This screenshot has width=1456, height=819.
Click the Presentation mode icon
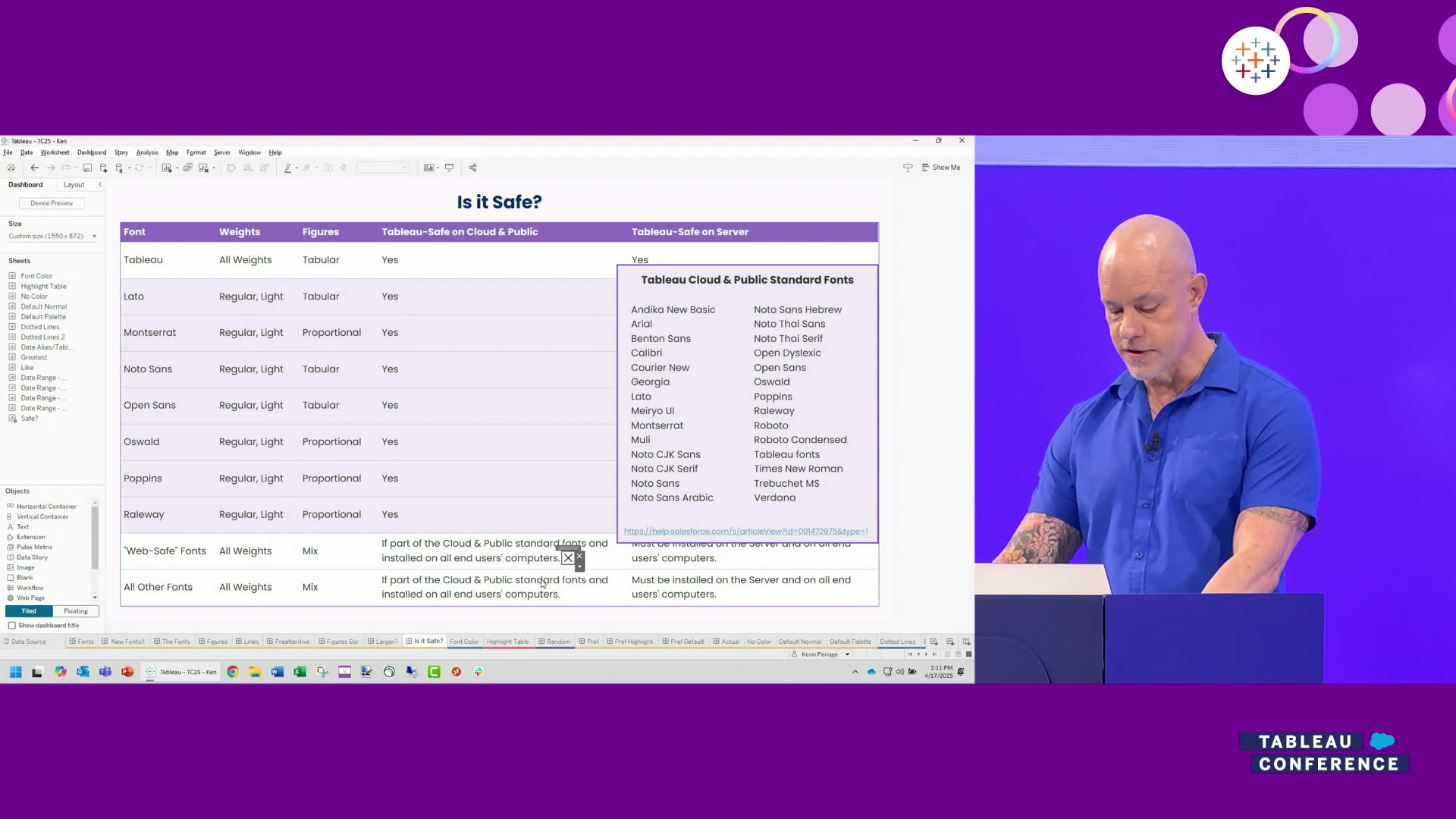pyautogui.click(x=449, y=168)
